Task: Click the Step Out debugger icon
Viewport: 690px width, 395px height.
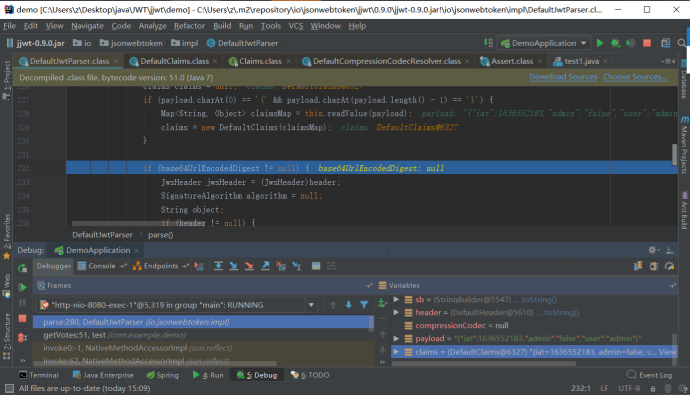Action: (x=265, y=266)
